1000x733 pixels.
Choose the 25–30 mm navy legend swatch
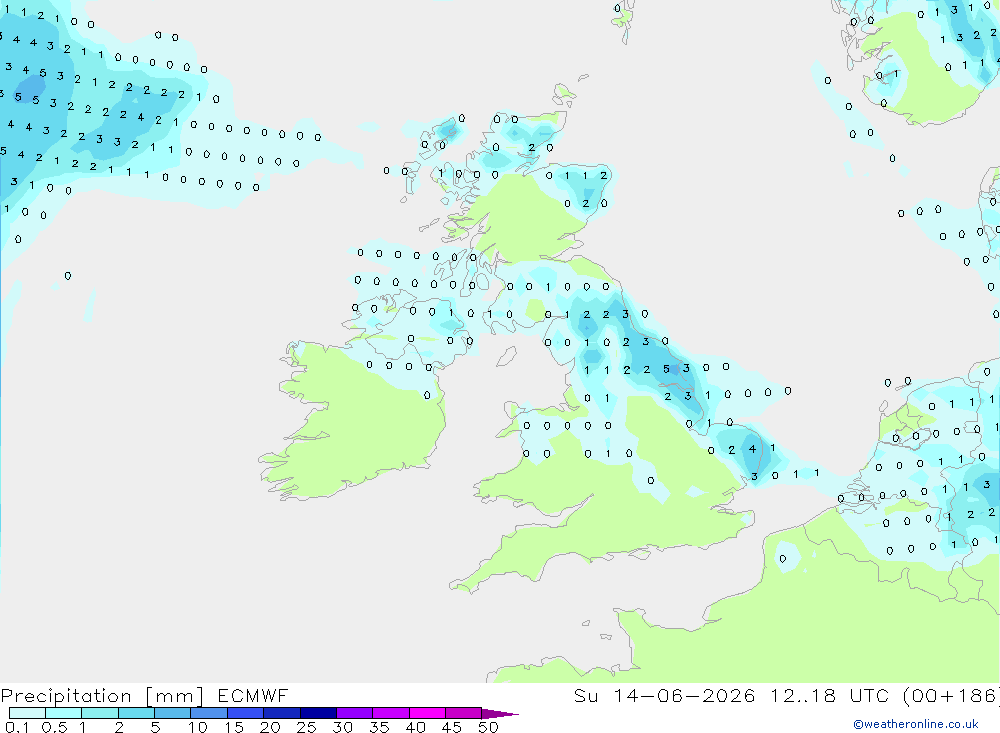[x=318, y=713]
